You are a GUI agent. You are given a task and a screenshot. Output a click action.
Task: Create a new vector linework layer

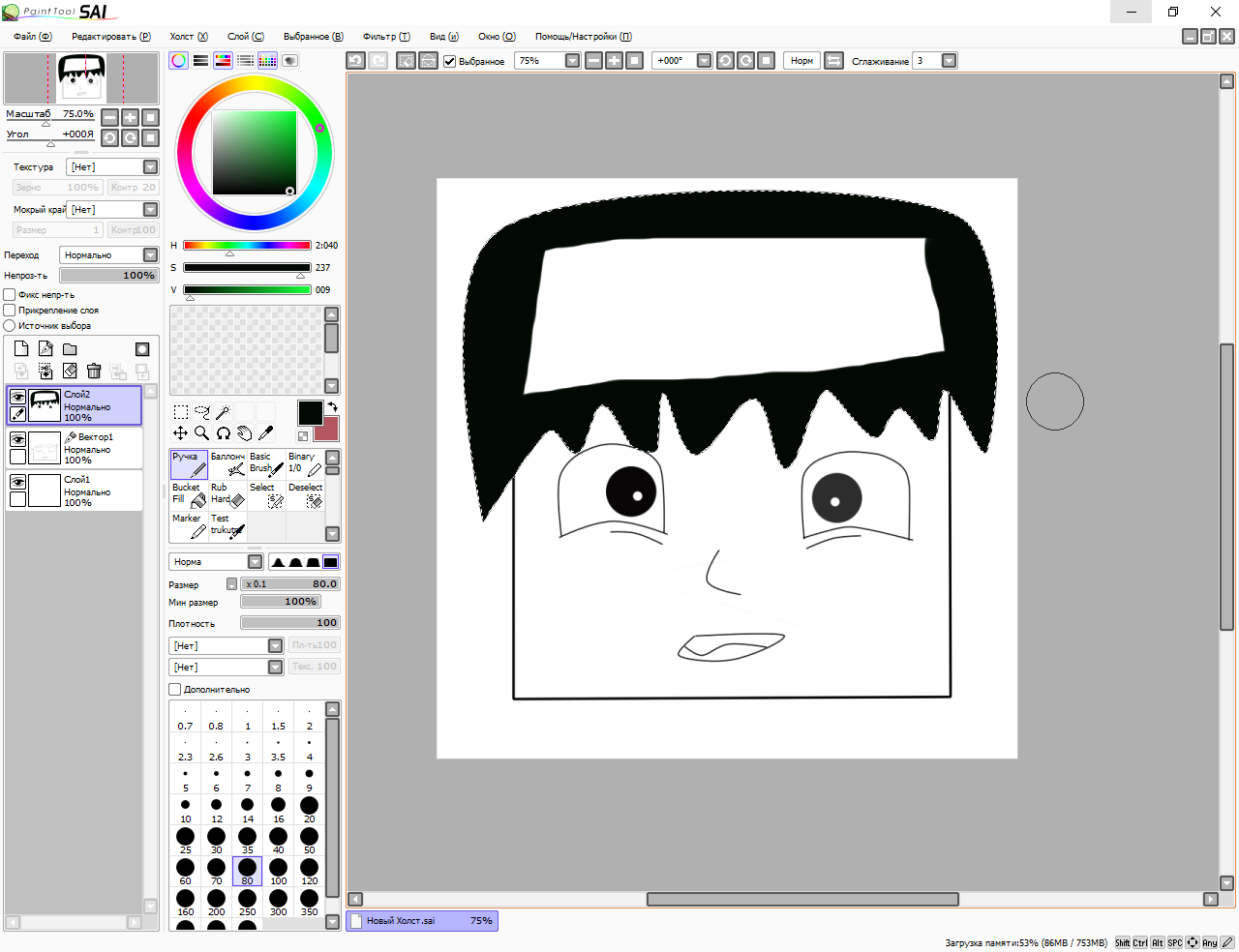click(x=45, y=349)
